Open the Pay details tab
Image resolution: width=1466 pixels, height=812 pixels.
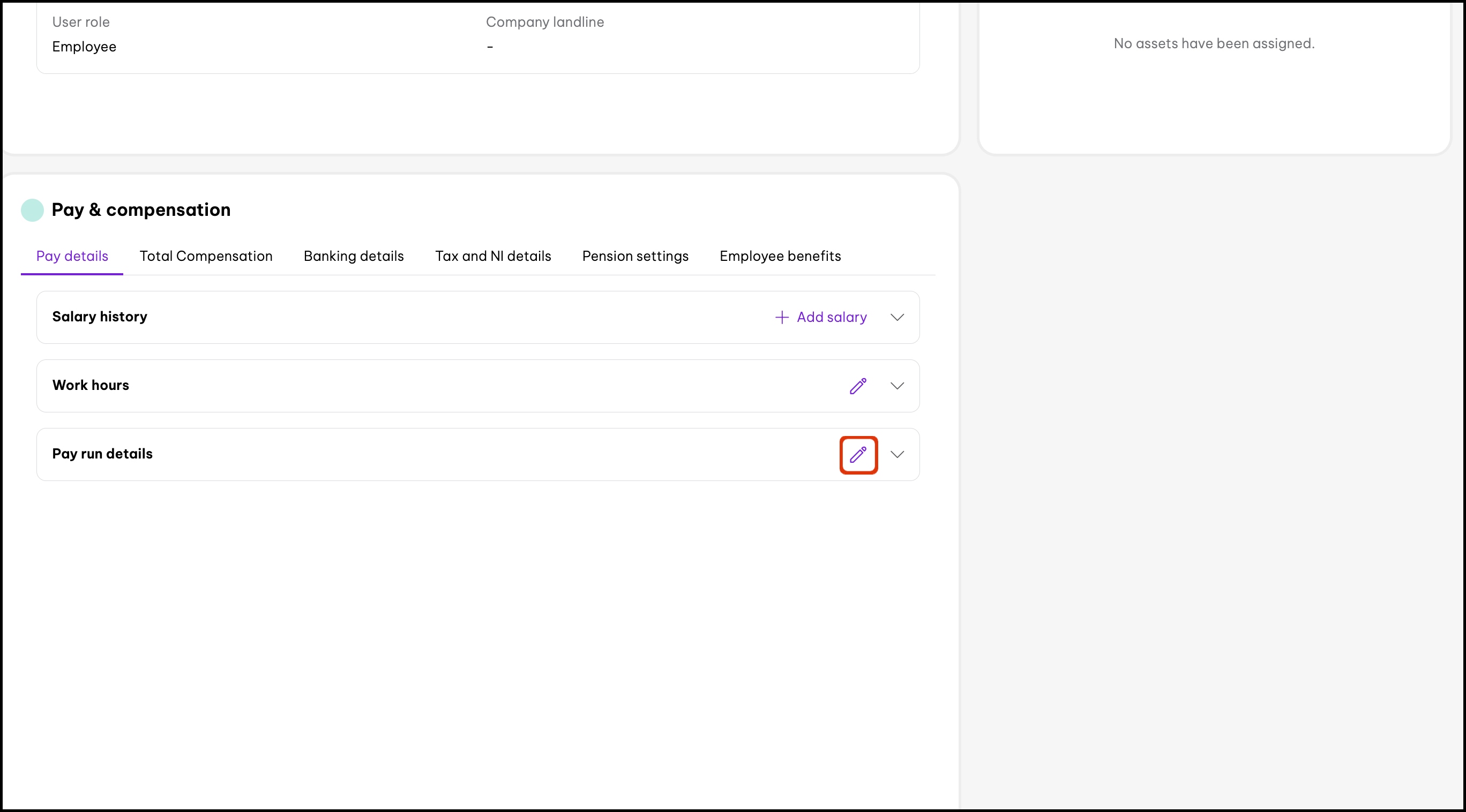pos(72,256)
